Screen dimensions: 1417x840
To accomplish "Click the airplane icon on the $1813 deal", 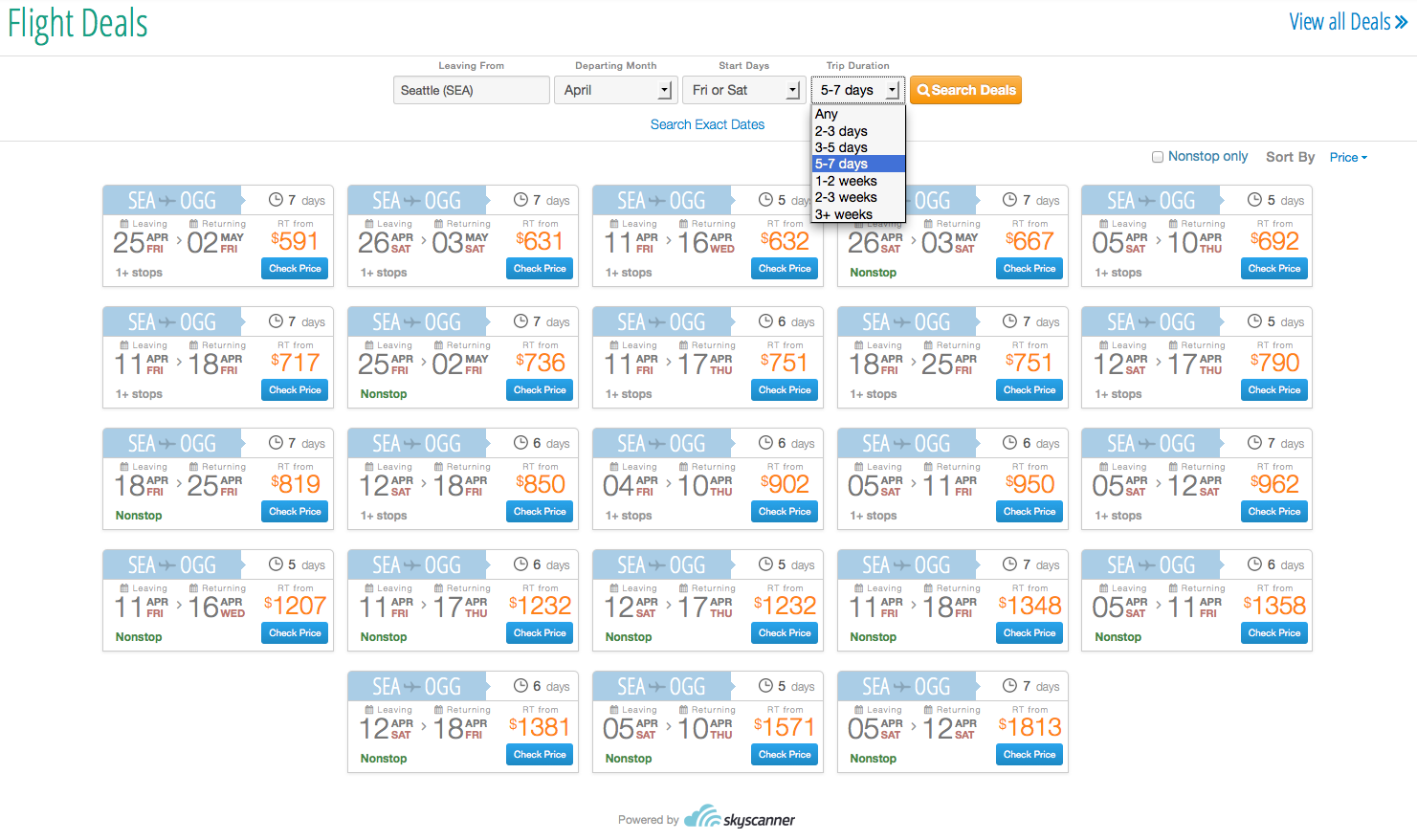I will [x=902, y=687].
